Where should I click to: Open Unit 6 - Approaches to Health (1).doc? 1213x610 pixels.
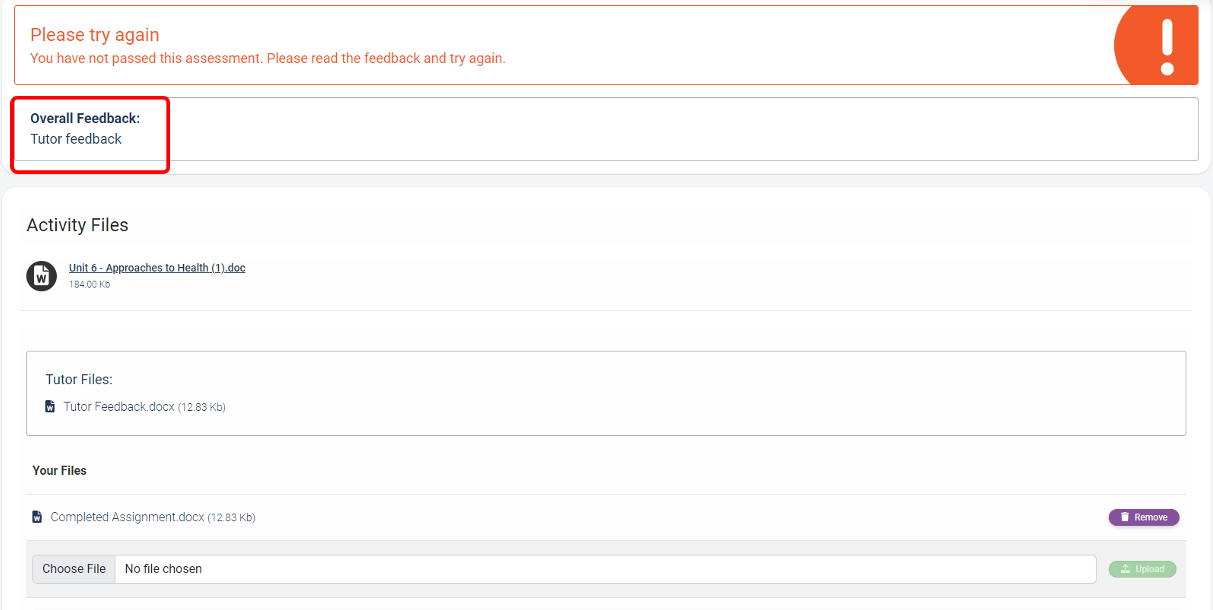[x=157, y=268]
